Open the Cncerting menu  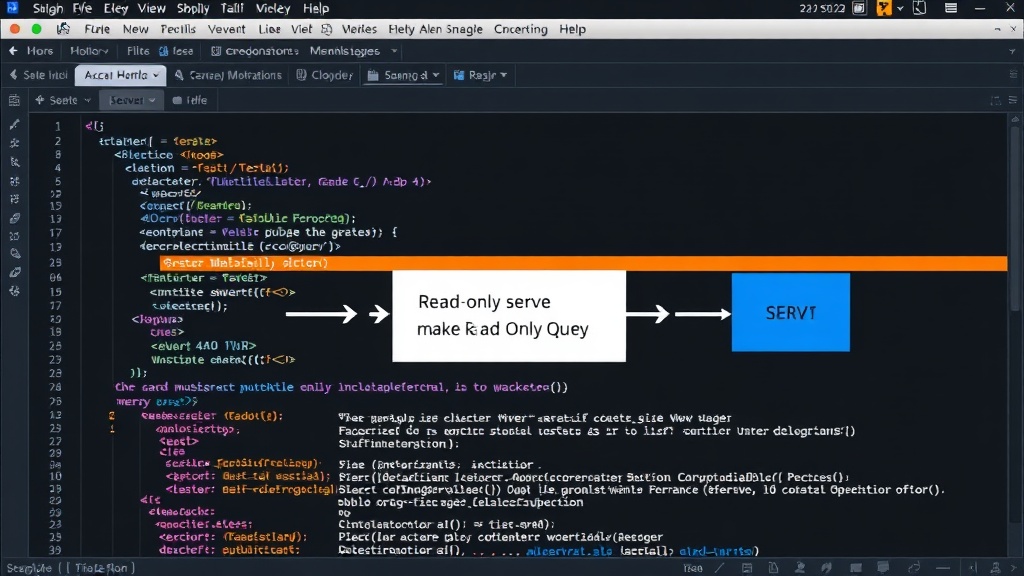click(520, 29)
